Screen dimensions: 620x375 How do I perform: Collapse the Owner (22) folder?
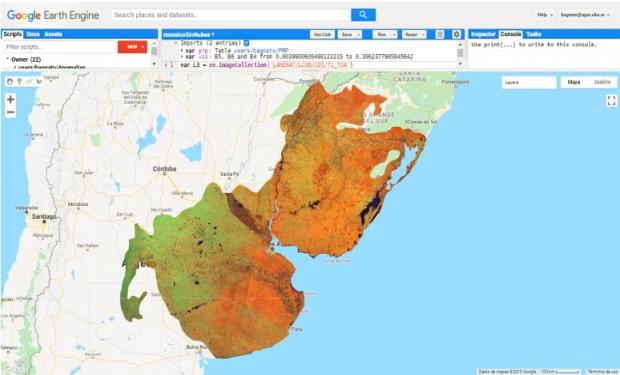click(8, 59)
